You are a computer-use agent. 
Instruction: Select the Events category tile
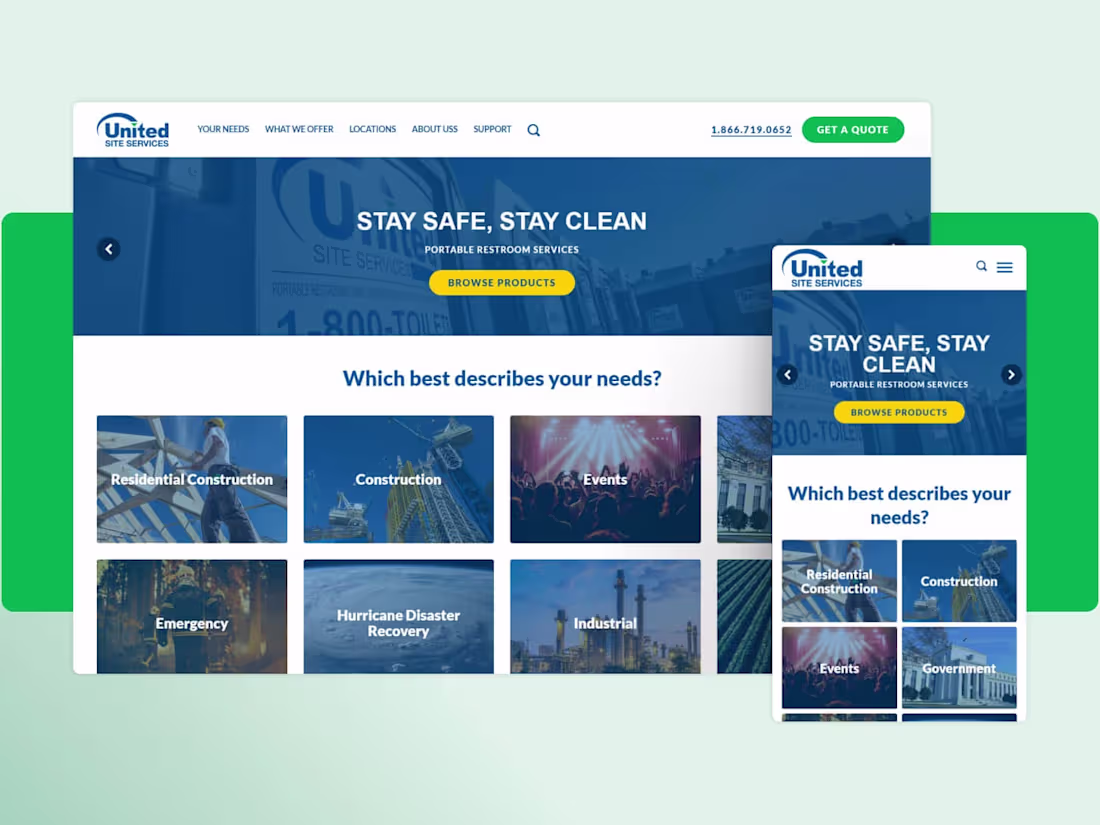pos(605,479)
